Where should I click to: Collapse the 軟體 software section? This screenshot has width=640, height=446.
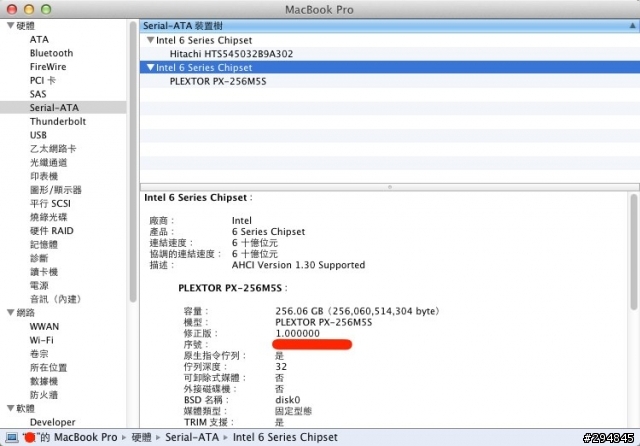[x=11, y=408]
